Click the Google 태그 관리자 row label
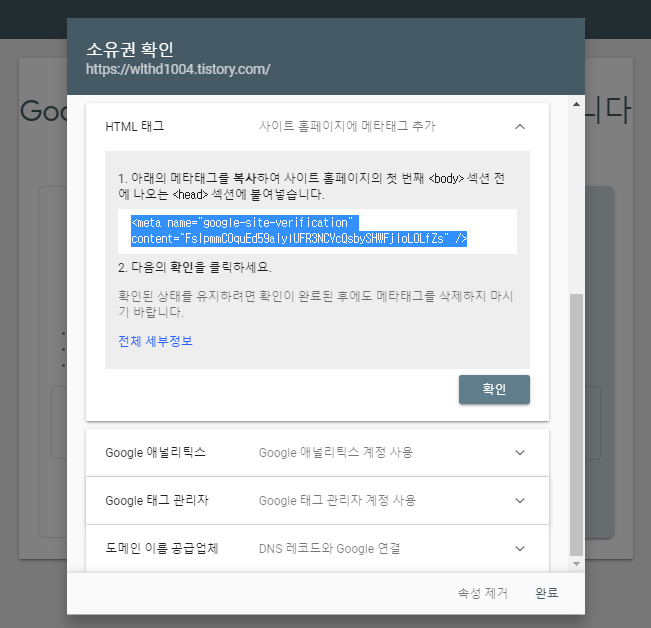The width and height of the screenshot is (651, 628). click(157, 501)
